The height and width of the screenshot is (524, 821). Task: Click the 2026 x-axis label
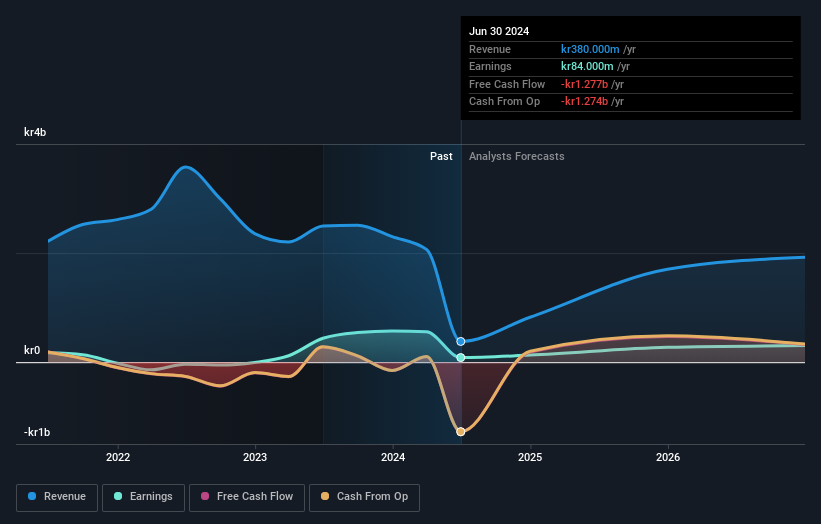668,458
